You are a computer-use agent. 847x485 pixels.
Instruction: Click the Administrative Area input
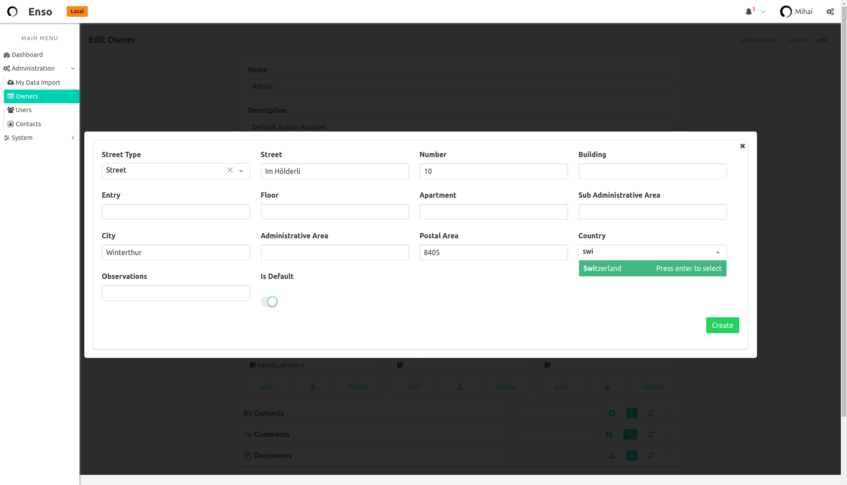tap(334, 252)
